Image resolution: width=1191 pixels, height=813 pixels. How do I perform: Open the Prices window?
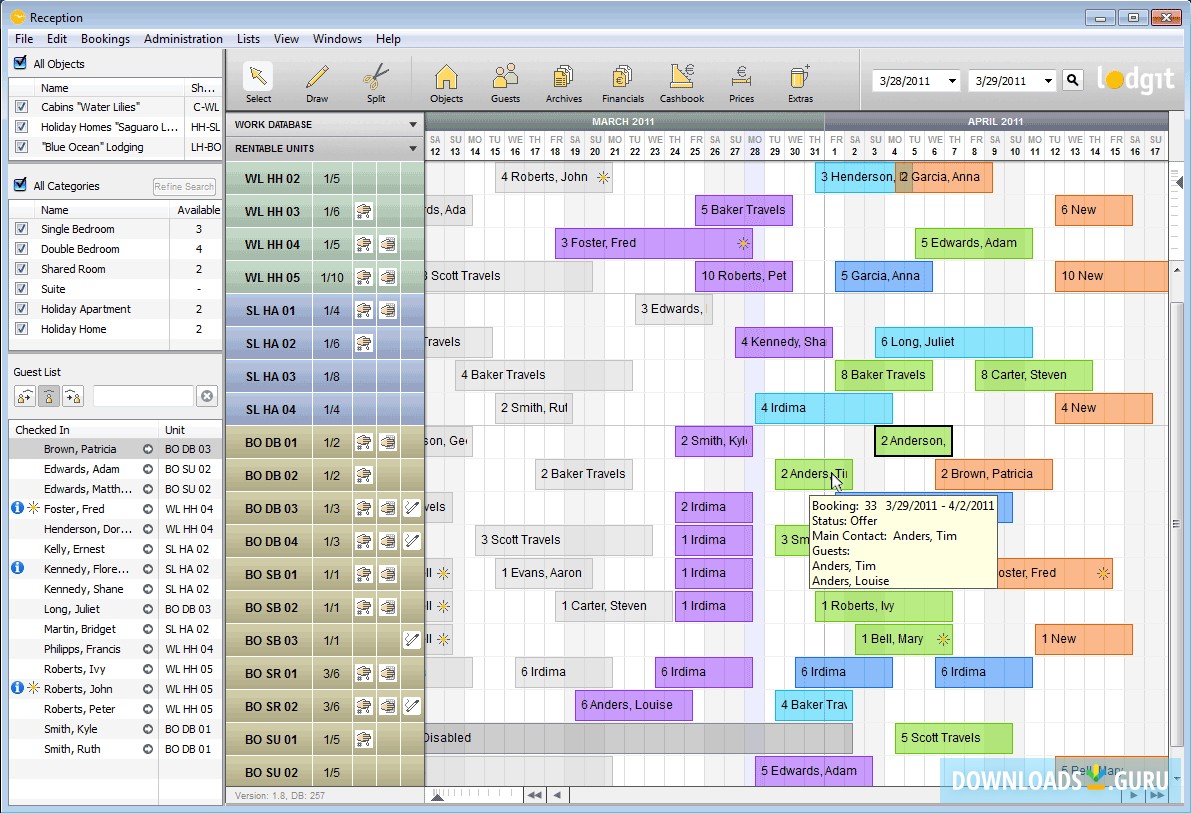click(x=741, y=80)
